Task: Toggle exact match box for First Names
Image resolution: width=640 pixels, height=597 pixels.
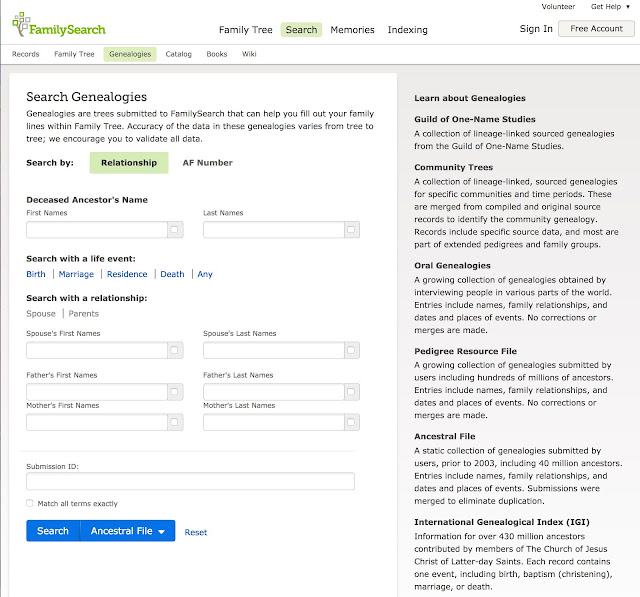Action: coord(175,230)
